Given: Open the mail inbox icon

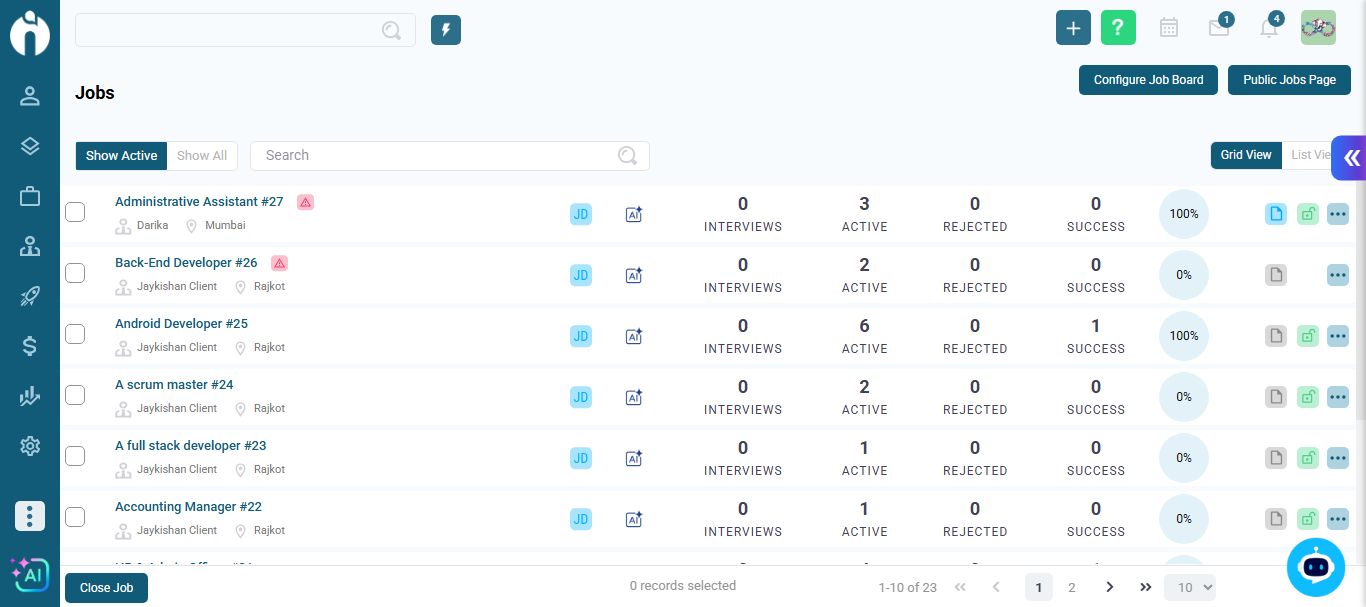Looking at the screenshot, I should [1218, 29].
